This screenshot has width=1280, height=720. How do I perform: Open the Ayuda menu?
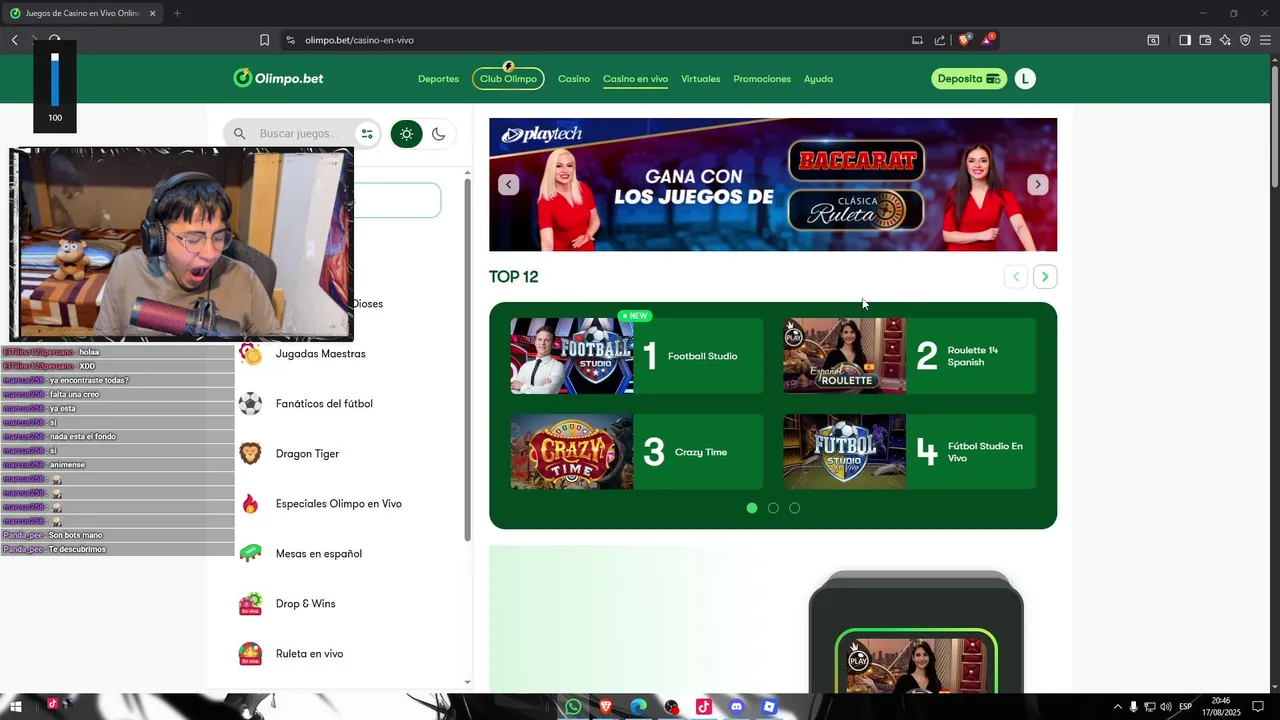pos(818,79)
